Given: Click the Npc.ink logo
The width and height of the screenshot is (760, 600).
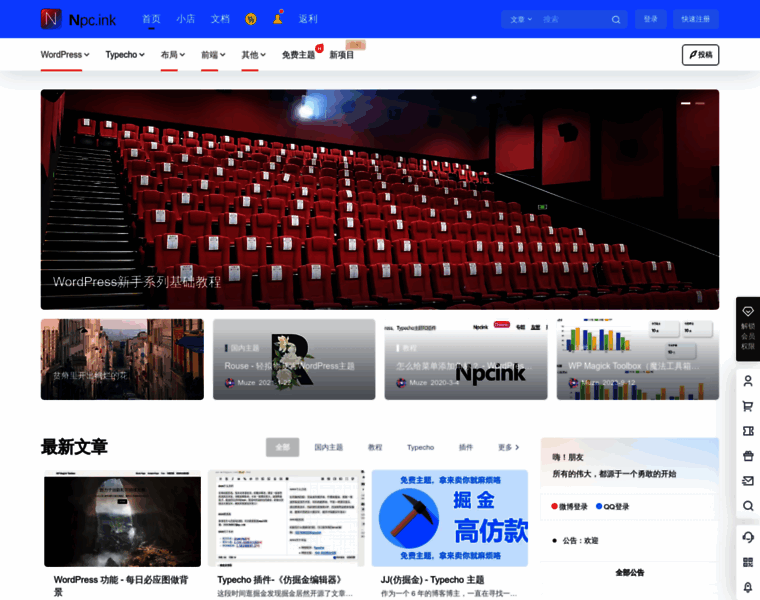Looking at the screenshot, I should click(79, 19).
